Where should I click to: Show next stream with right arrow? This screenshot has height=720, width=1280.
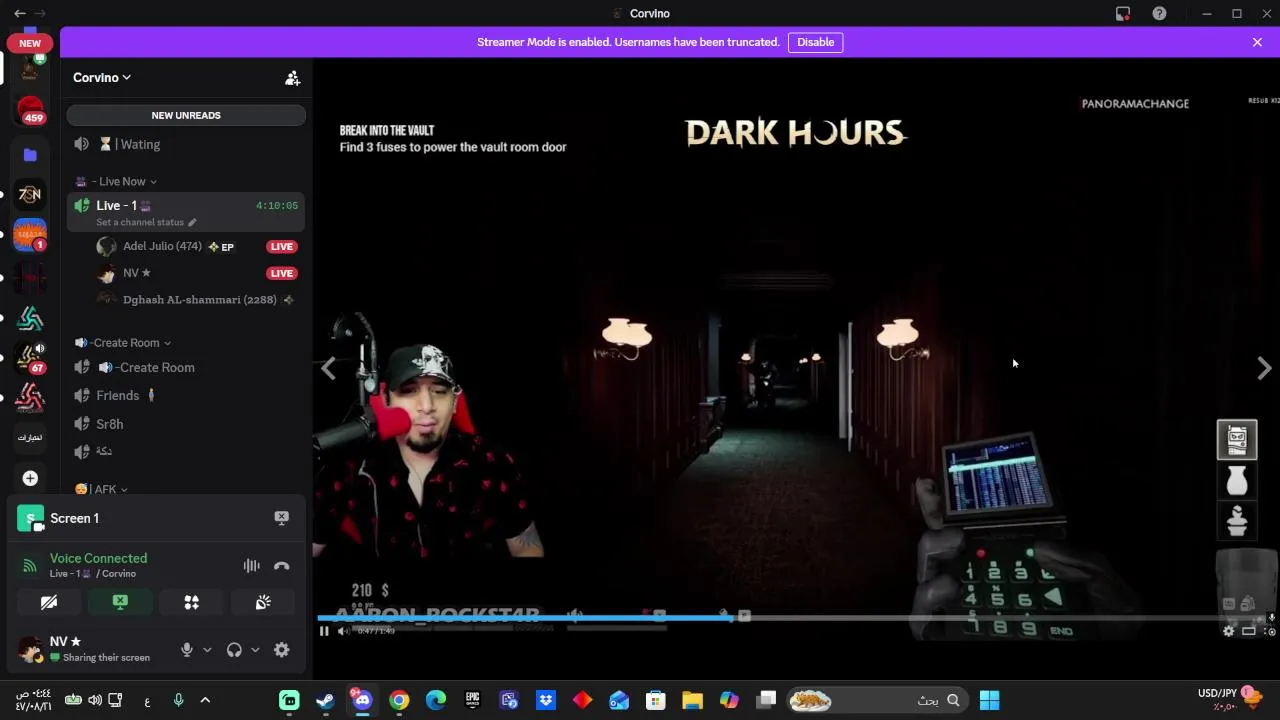(1264, 368)
